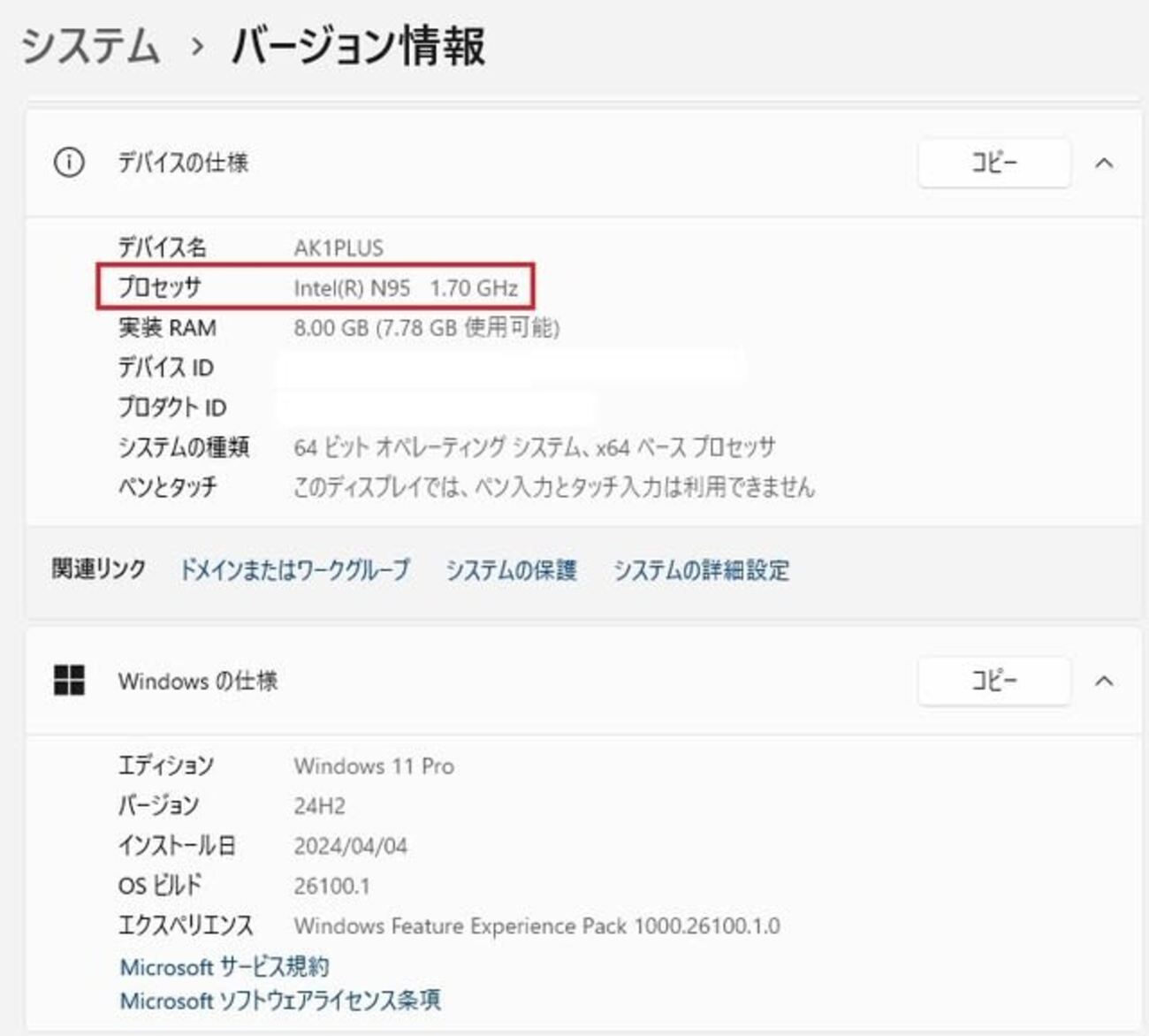Click the デバイスの仕様 section heading
This screenshot has height=1036, width=1149.
(x=184, y=163)
